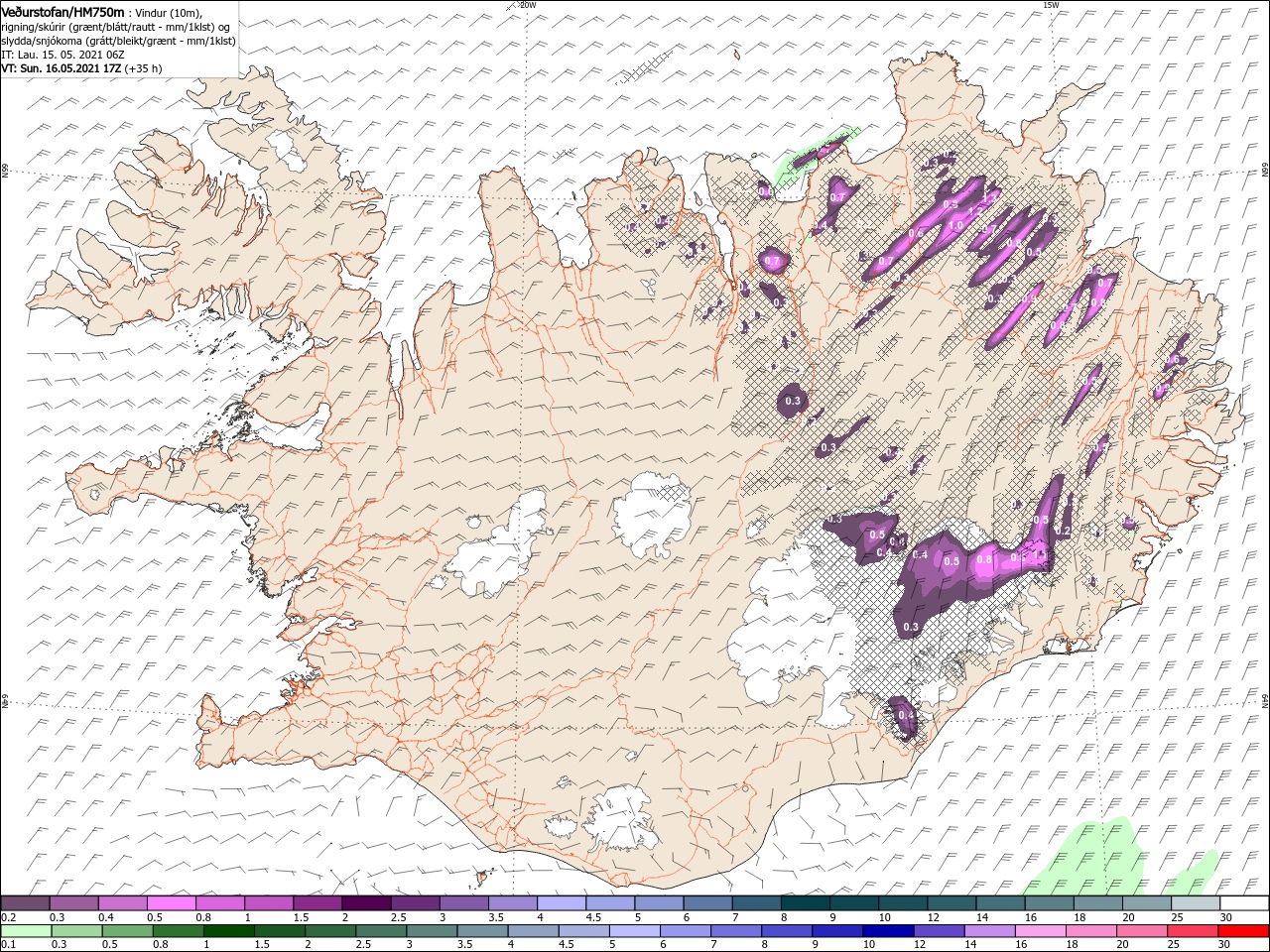
Task: Click the upper legend swatch between 0.2 and 0.3
Action: tap(26, 903)
